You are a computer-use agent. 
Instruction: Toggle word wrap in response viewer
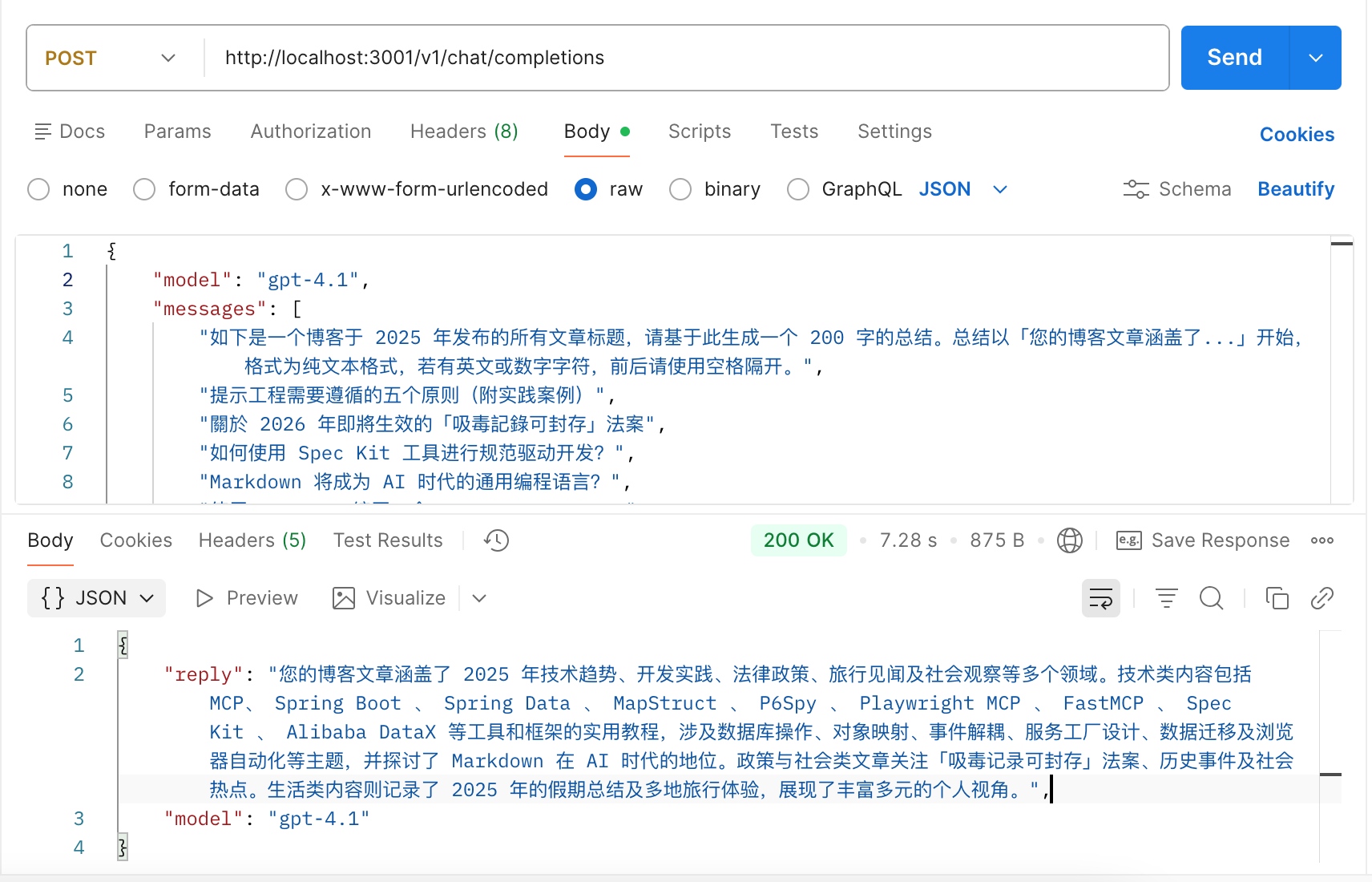1100,598
